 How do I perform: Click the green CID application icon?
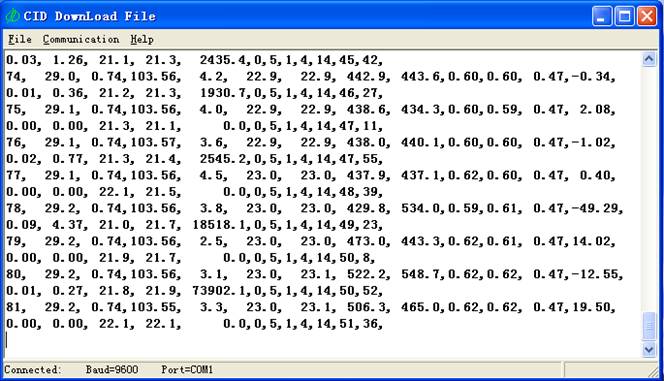pos(12,16)
